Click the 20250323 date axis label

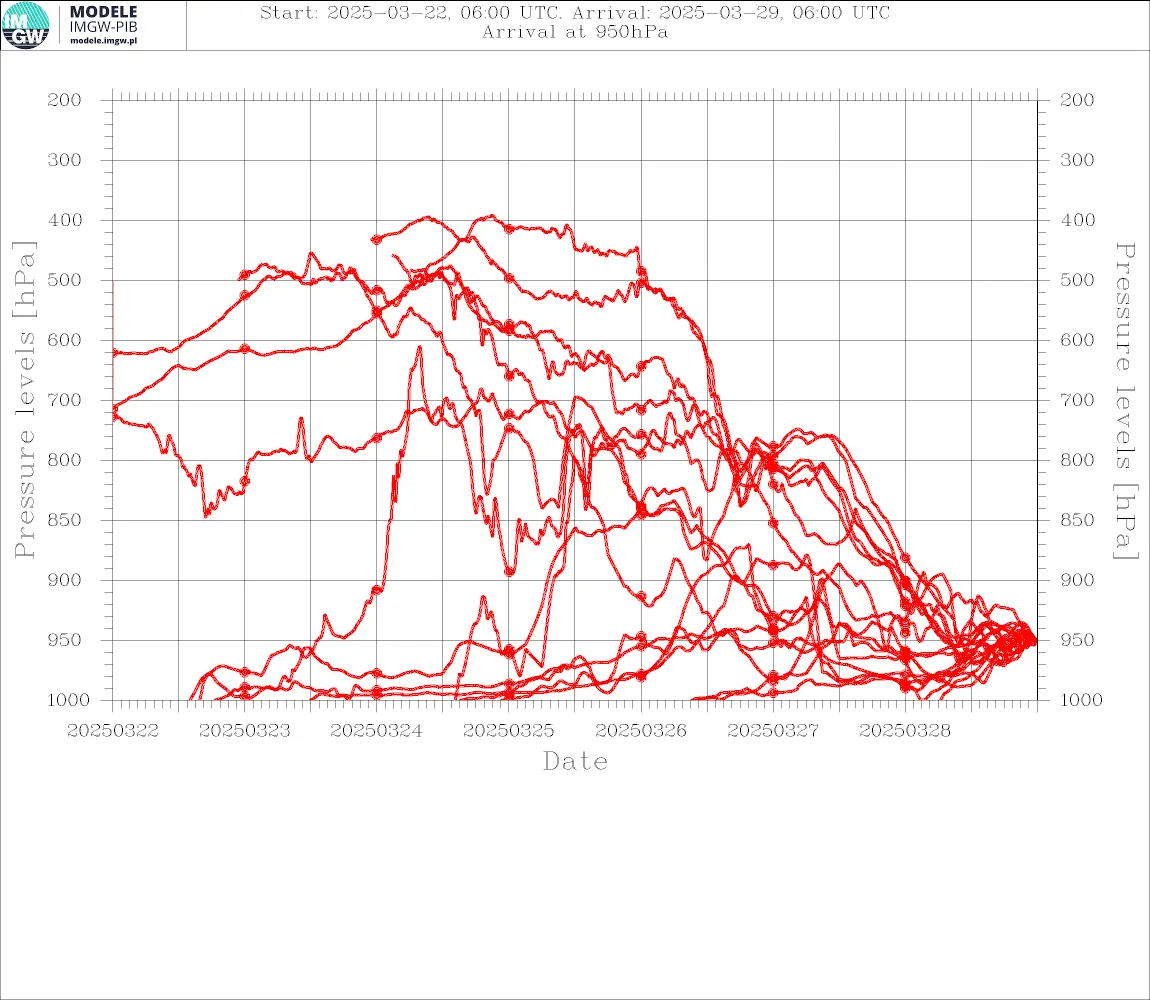(x=245, y=731)
